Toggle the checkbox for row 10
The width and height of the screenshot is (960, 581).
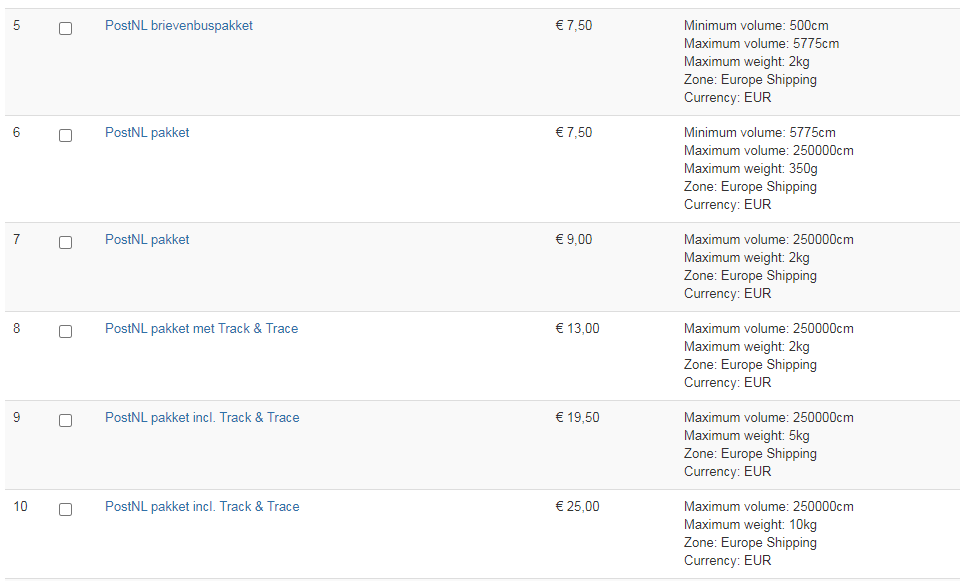point(65,510)
